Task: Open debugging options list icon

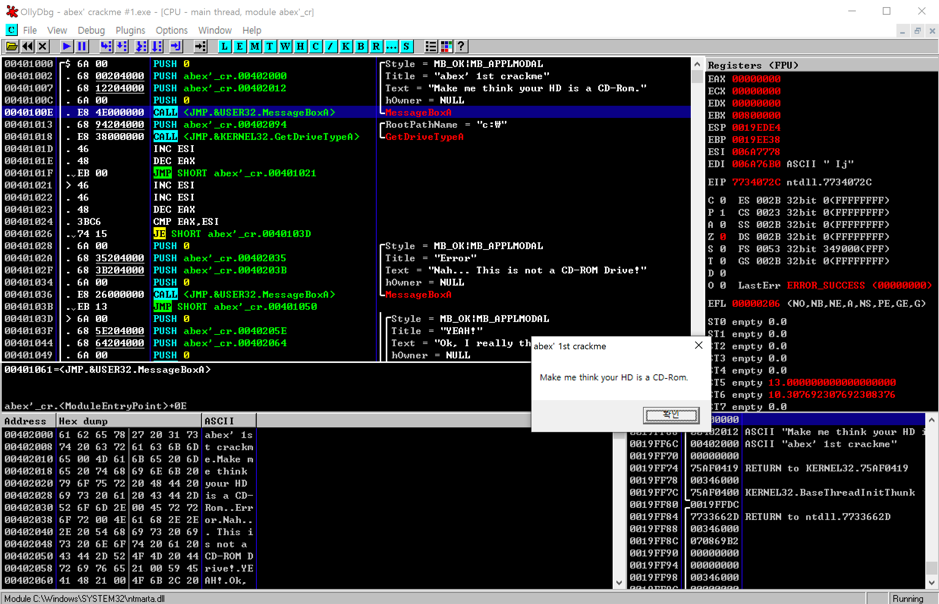Action: pos(431,46)
